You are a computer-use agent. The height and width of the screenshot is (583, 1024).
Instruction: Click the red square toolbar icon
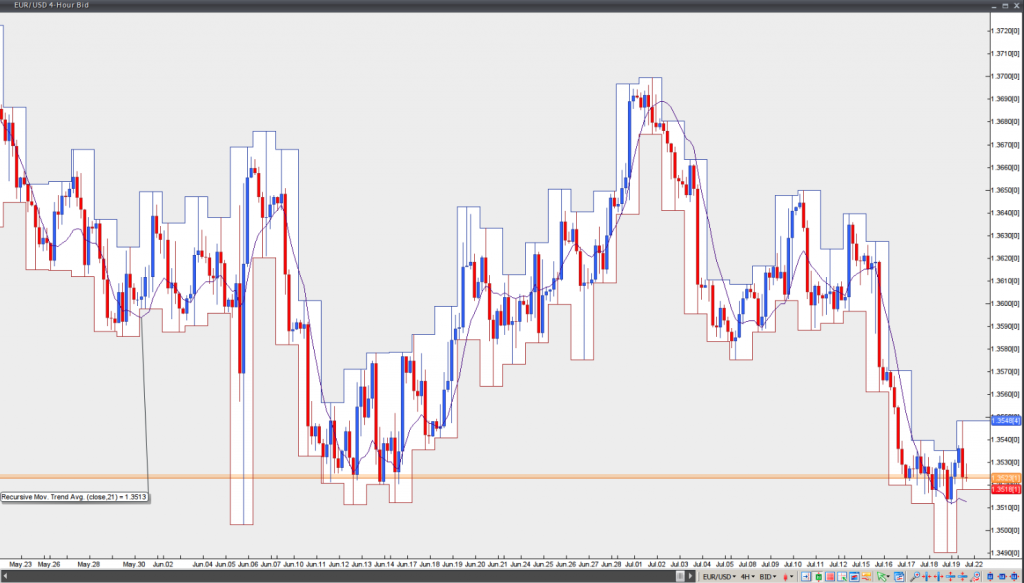[830, 576]
